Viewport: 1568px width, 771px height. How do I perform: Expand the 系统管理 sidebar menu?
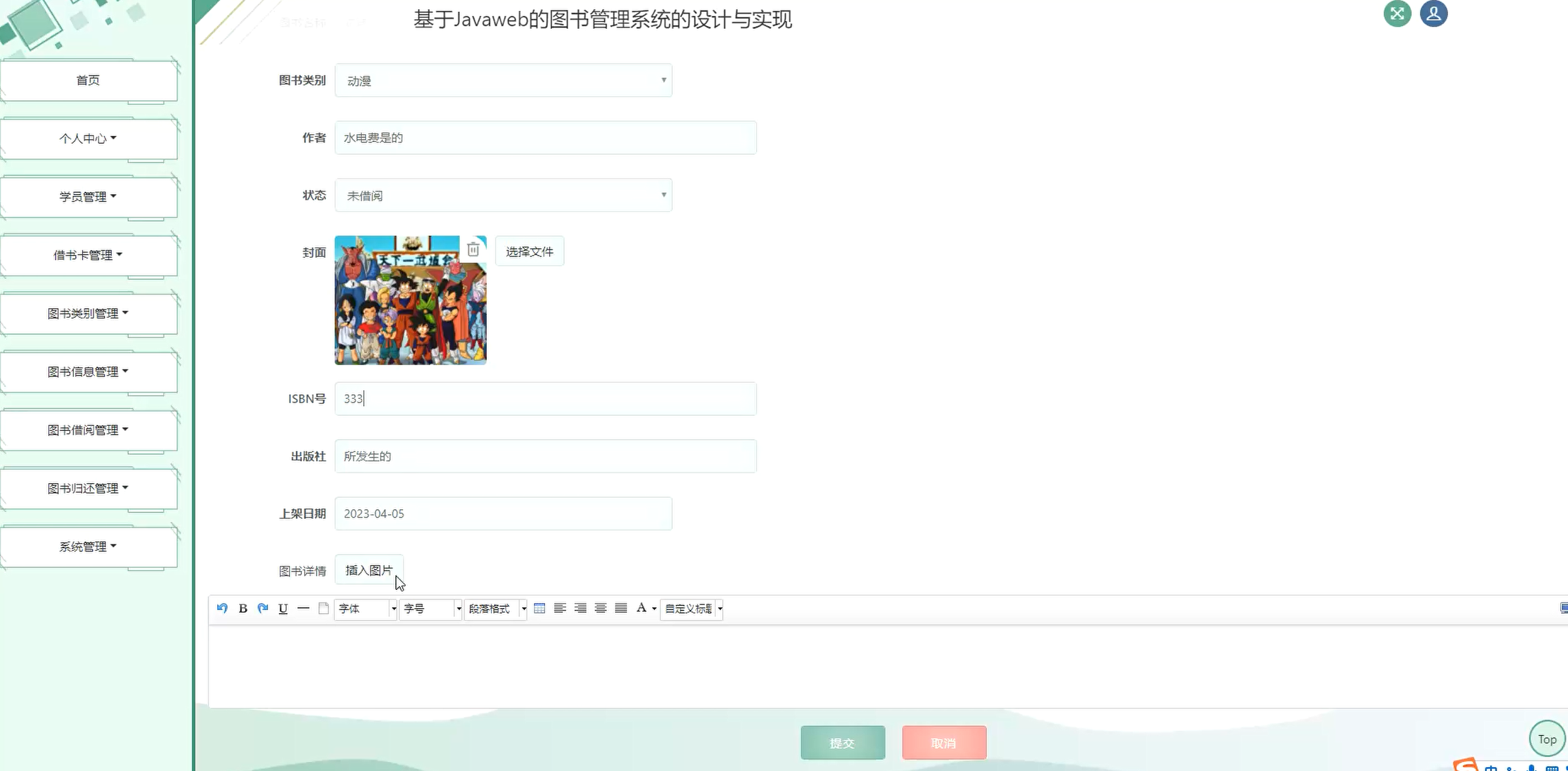(88, 547)
